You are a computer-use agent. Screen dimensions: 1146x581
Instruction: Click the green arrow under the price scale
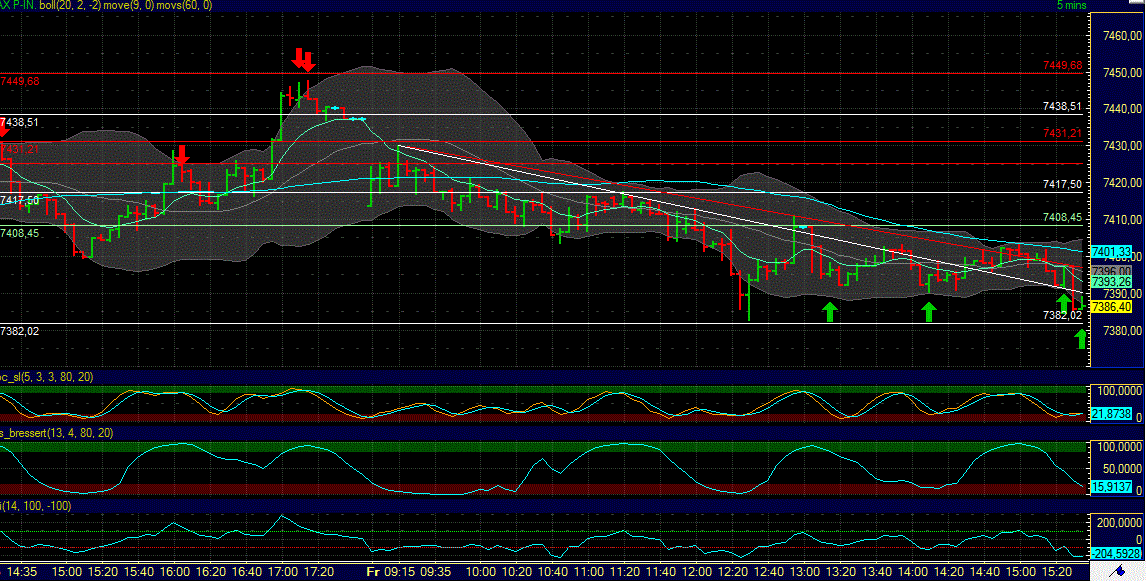pyautogui.click(x=1081, y=340)
